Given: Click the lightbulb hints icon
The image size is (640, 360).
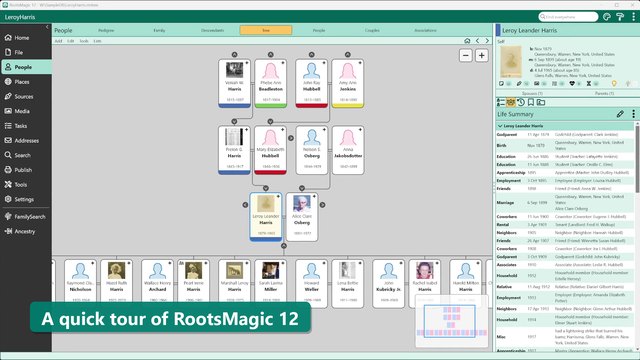Looking at the screenshot, I should tap(614, 84).
